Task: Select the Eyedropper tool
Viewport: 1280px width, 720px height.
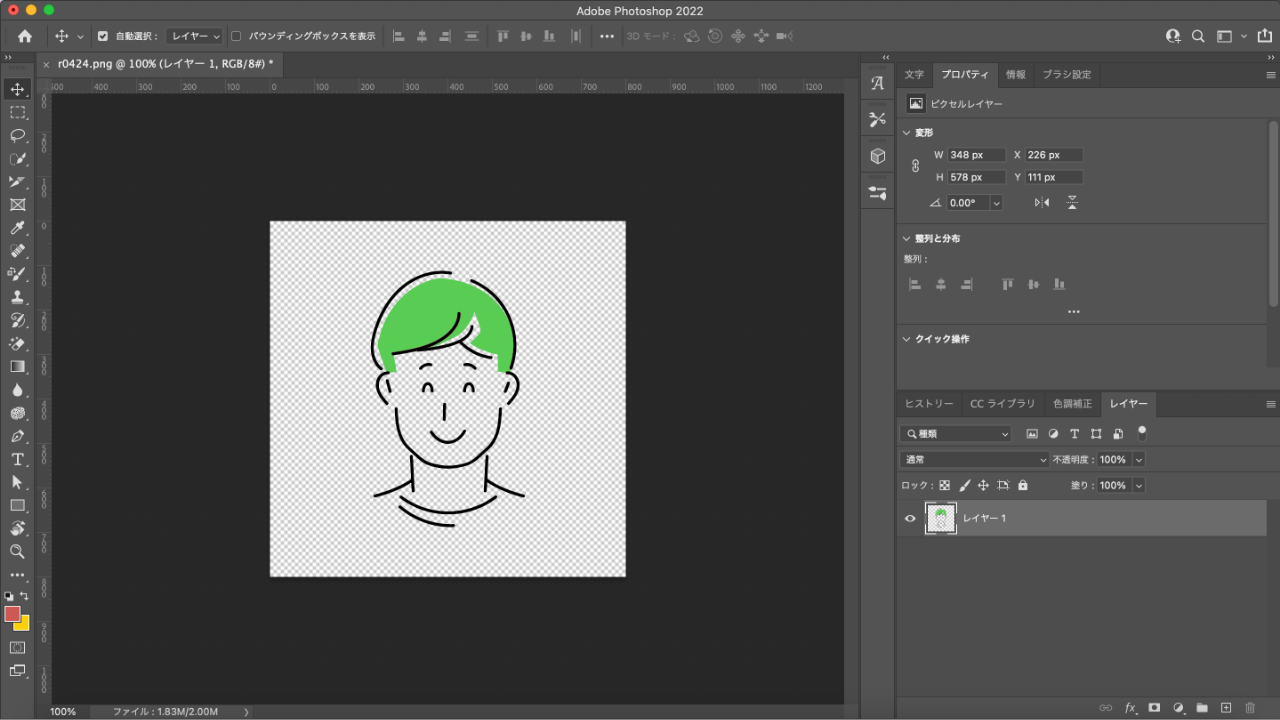Action: click(18, 228)
